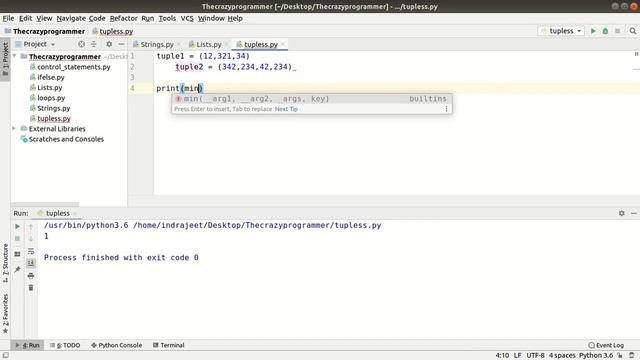Viewport: 640px width, 360px height.
Task: Open completion popup three-dot options
Action: point(446,109)
